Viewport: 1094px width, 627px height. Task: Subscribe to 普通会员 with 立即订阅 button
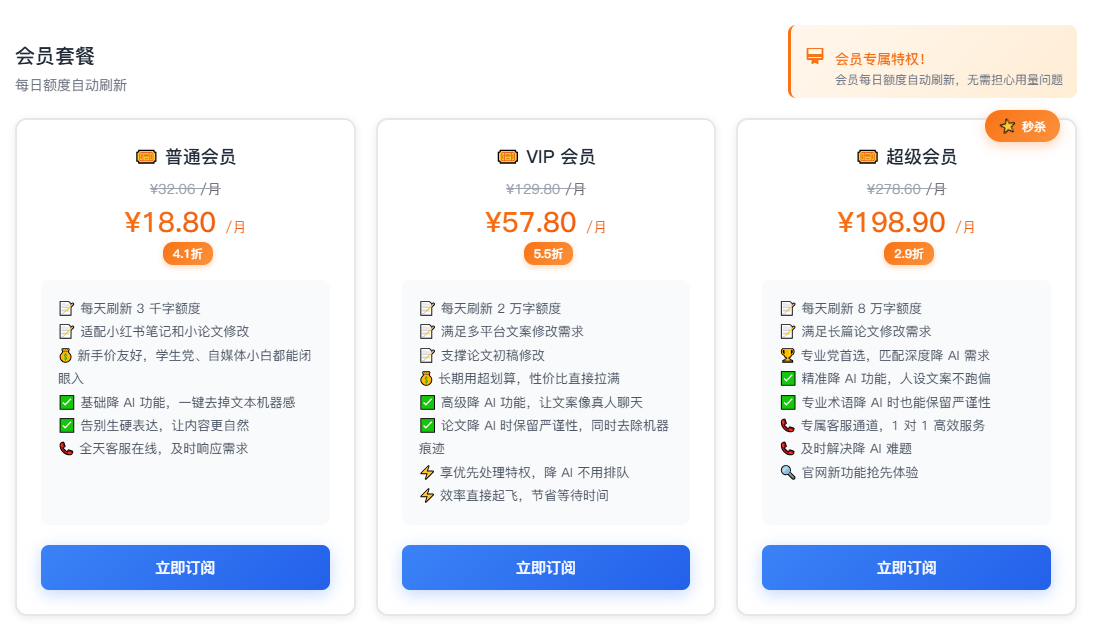coord(185,568)
